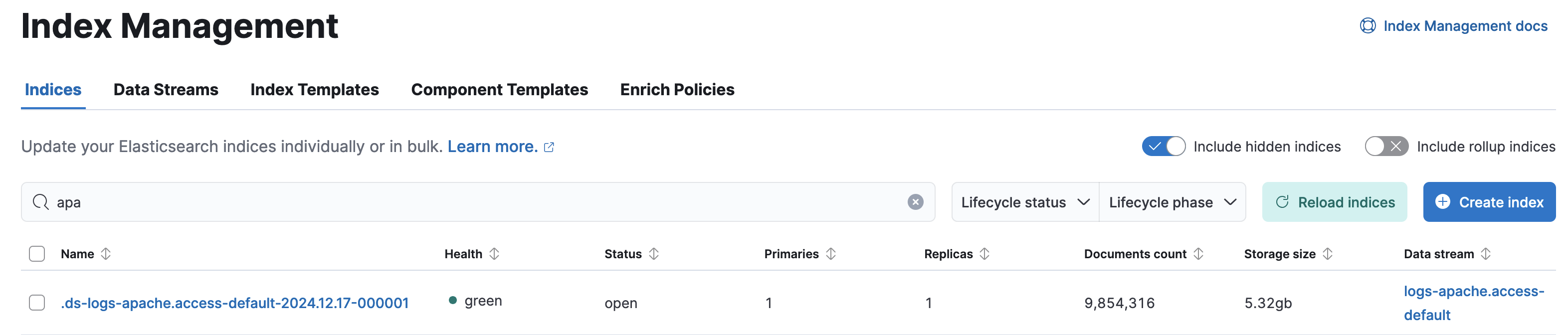Disable Include hidden indices switch
This screenshot has height=335, width=1568.
point(1163,147)
